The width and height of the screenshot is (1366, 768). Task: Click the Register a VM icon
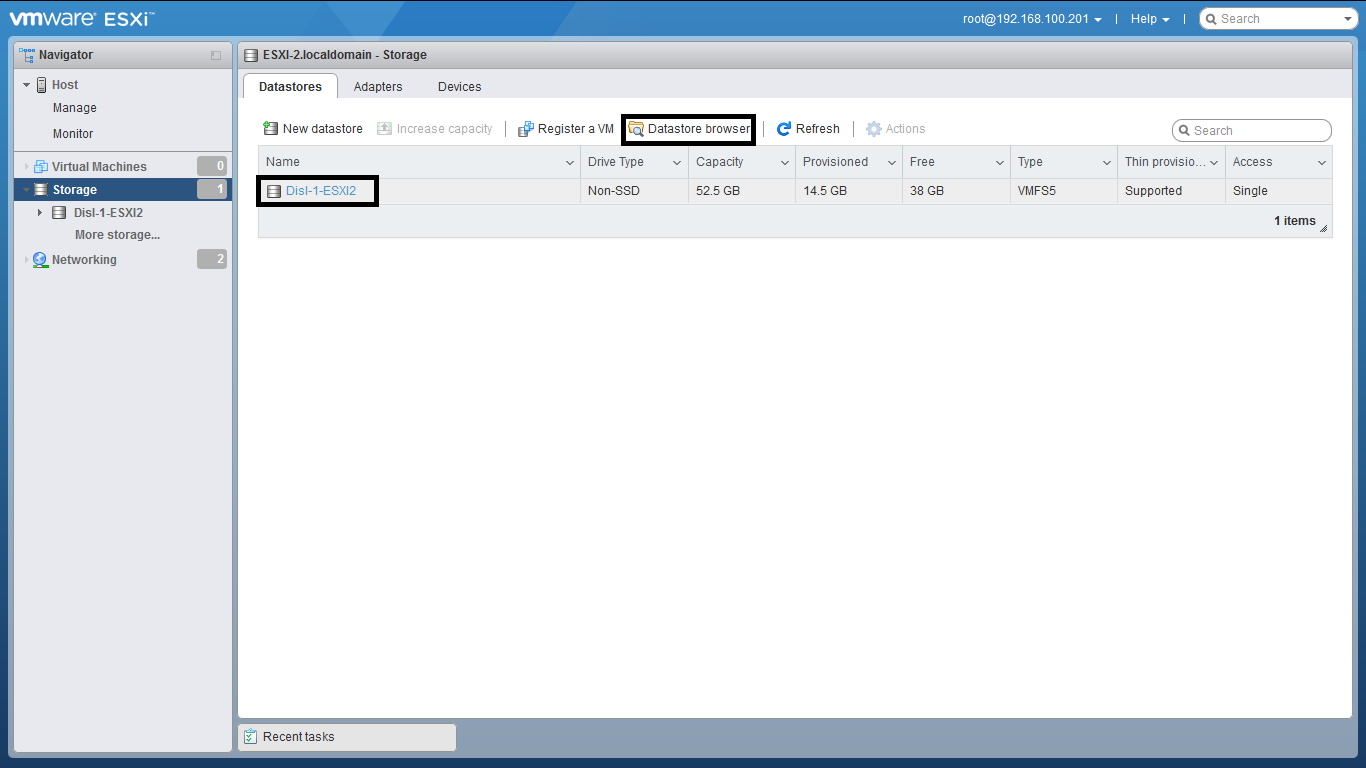point(525,129)
